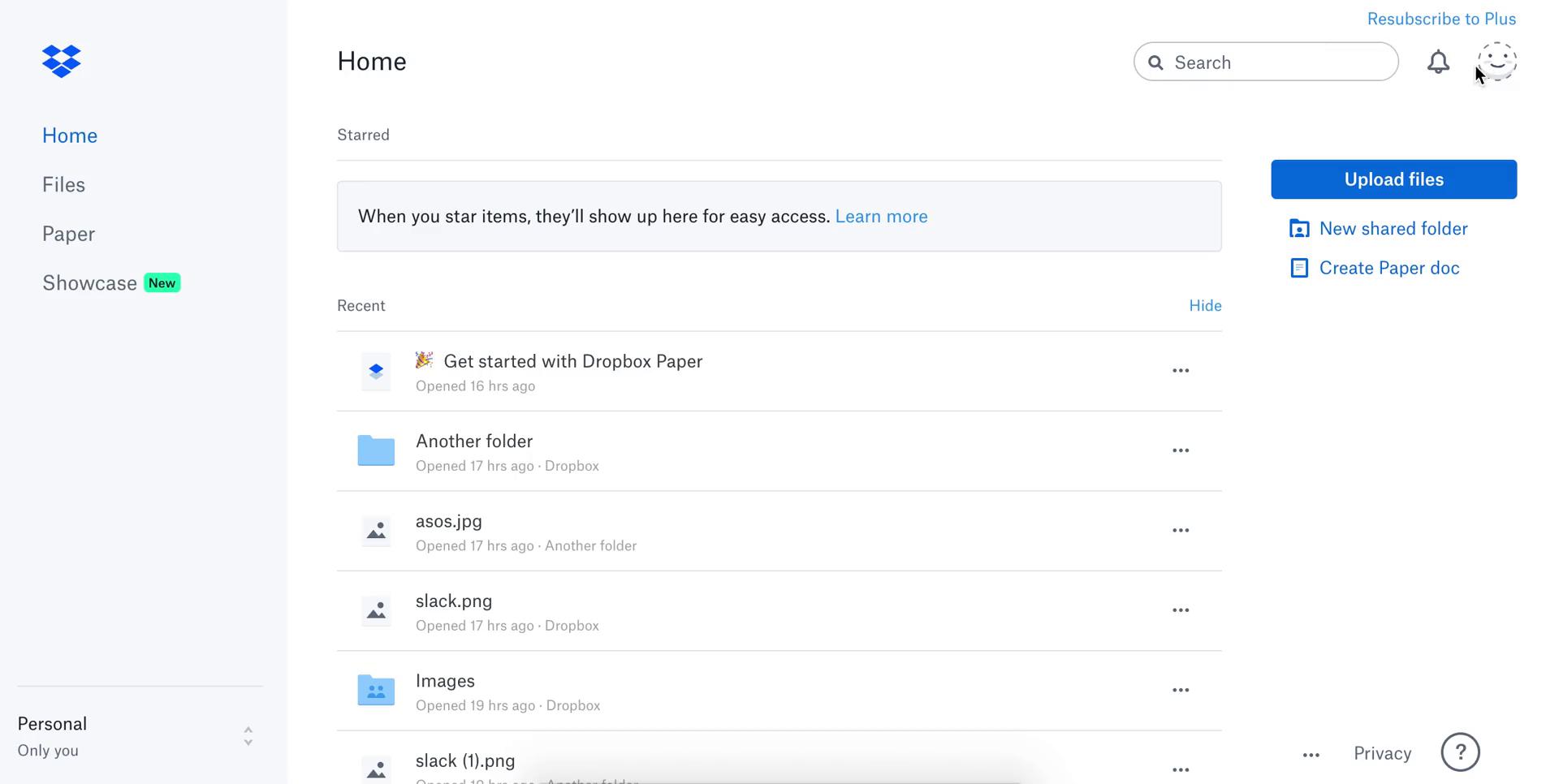Open Paper from the sidebar

[x=68, y=235]
